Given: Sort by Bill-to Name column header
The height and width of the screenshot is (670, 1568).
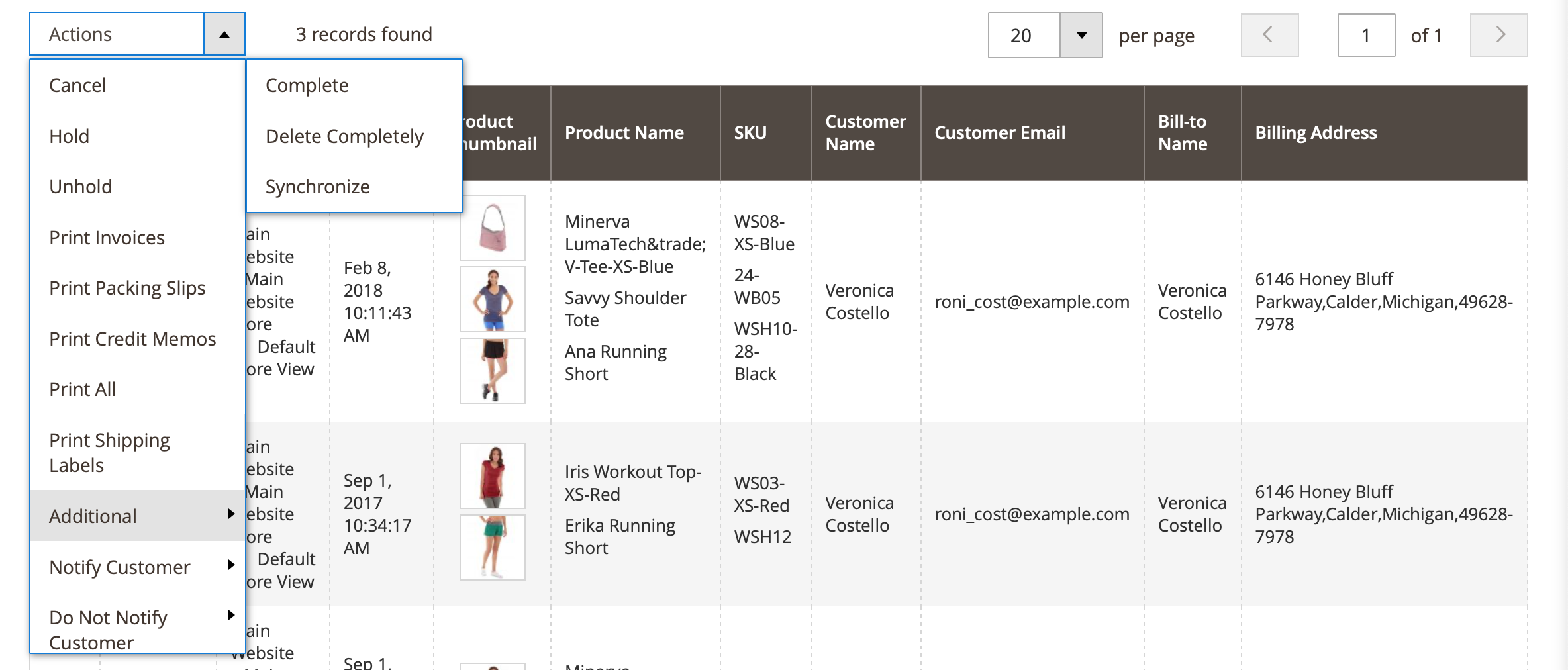Looking at the screenshot, I should [x=1193, y=133].
